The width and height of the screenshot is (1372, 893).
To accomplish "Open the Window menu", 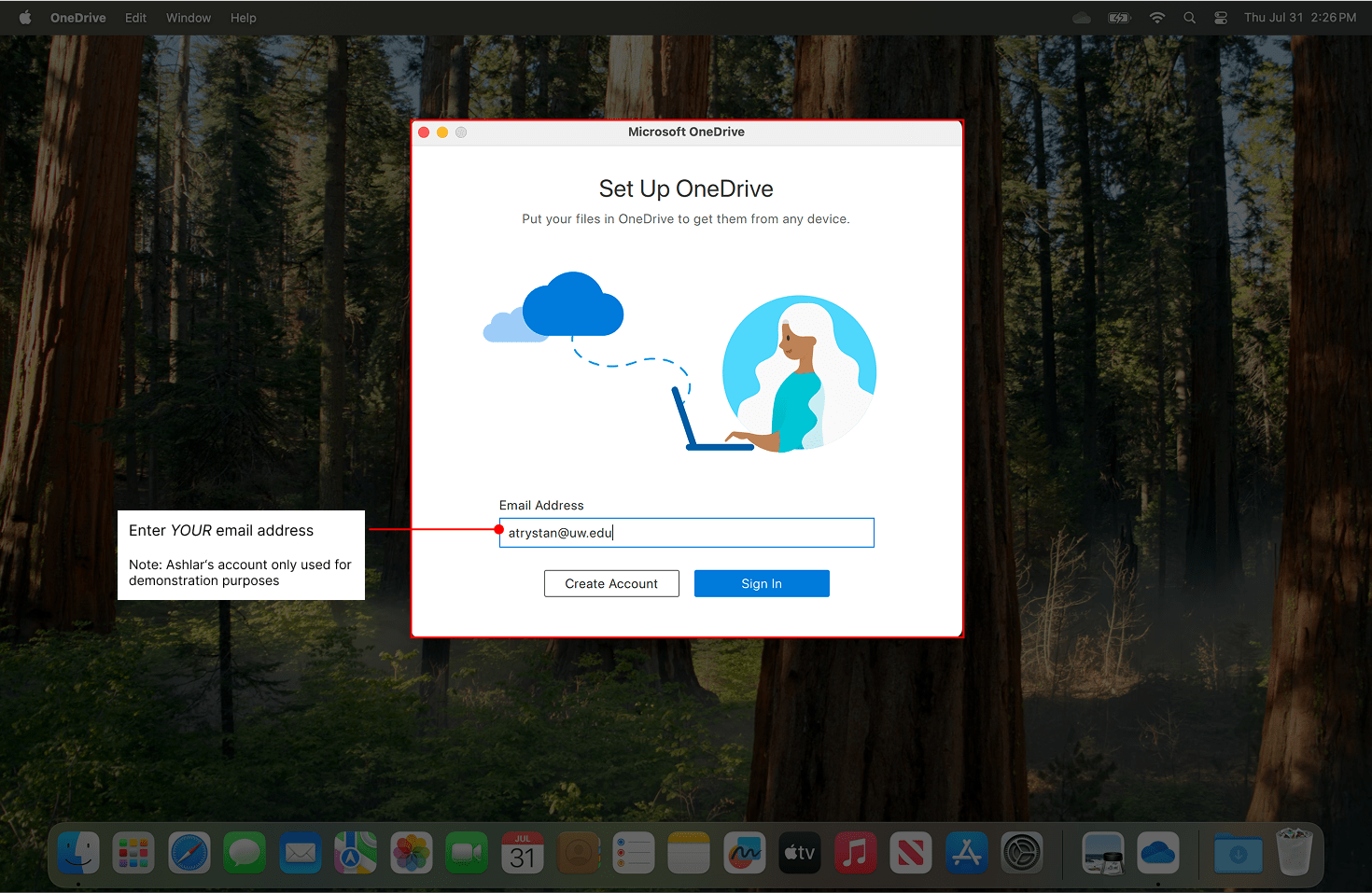I will (x=189, y=18).
